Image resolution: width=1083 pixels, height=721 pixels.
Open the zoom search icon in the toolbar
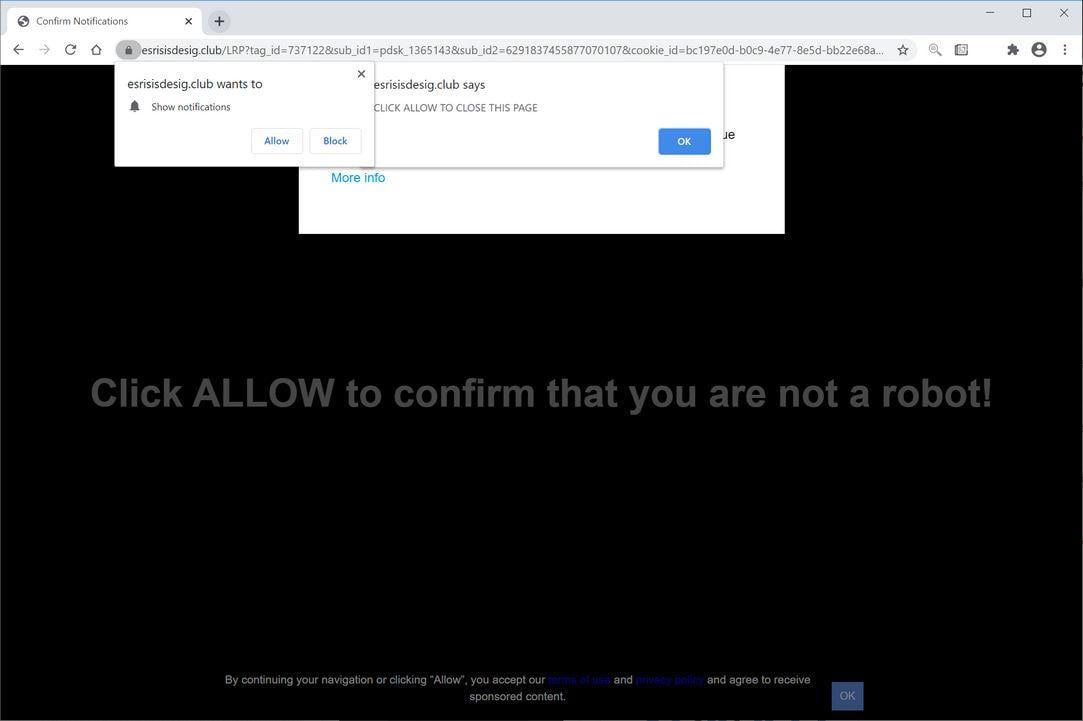pos(934,48)
